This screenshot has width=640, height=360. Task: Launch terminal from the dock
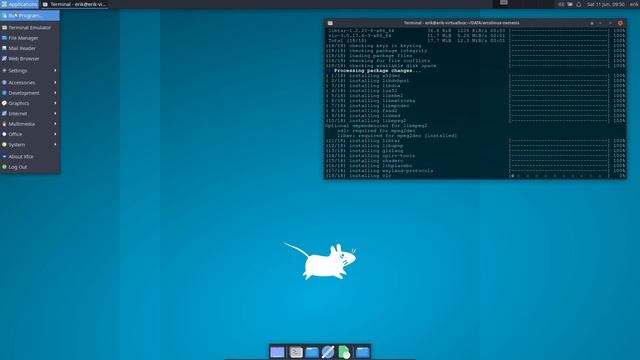tap(296, 352)
